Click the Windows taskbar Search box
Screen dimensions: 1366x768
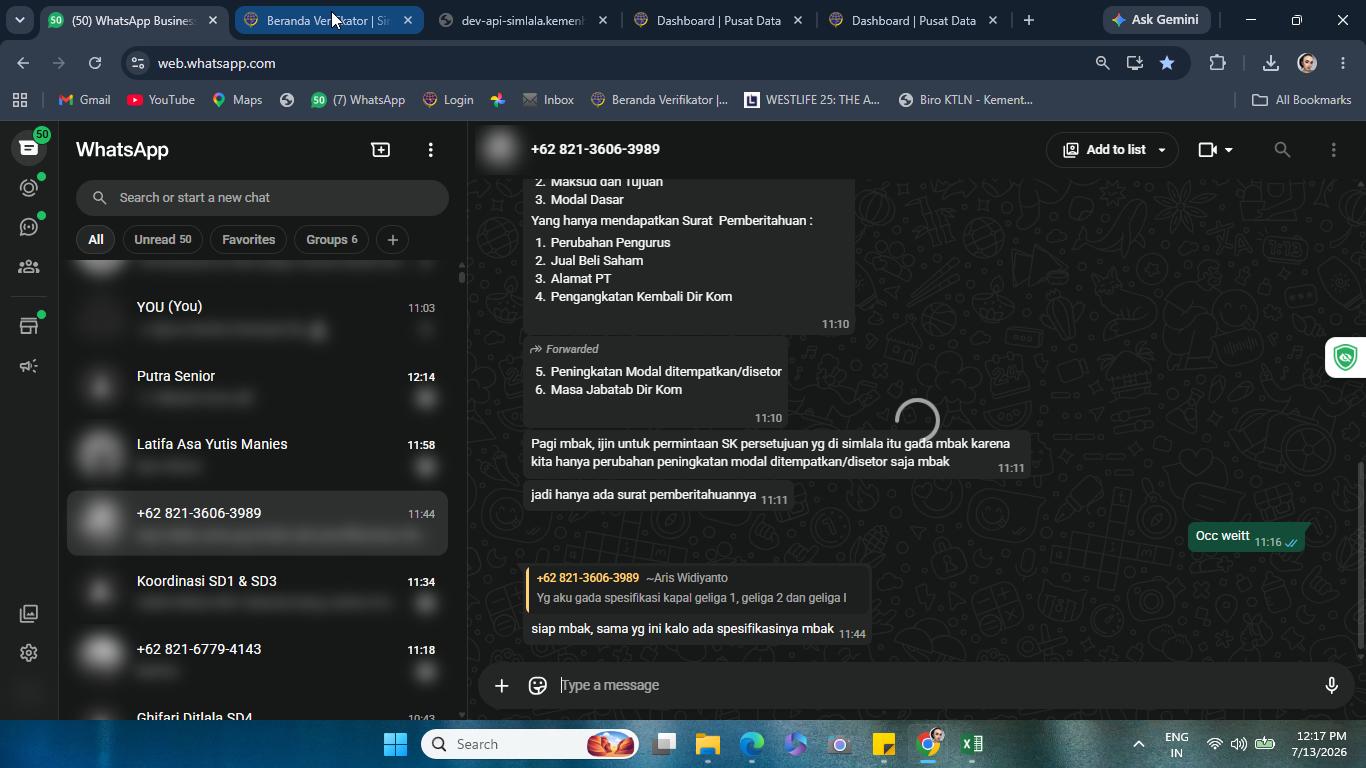[529, 744]
